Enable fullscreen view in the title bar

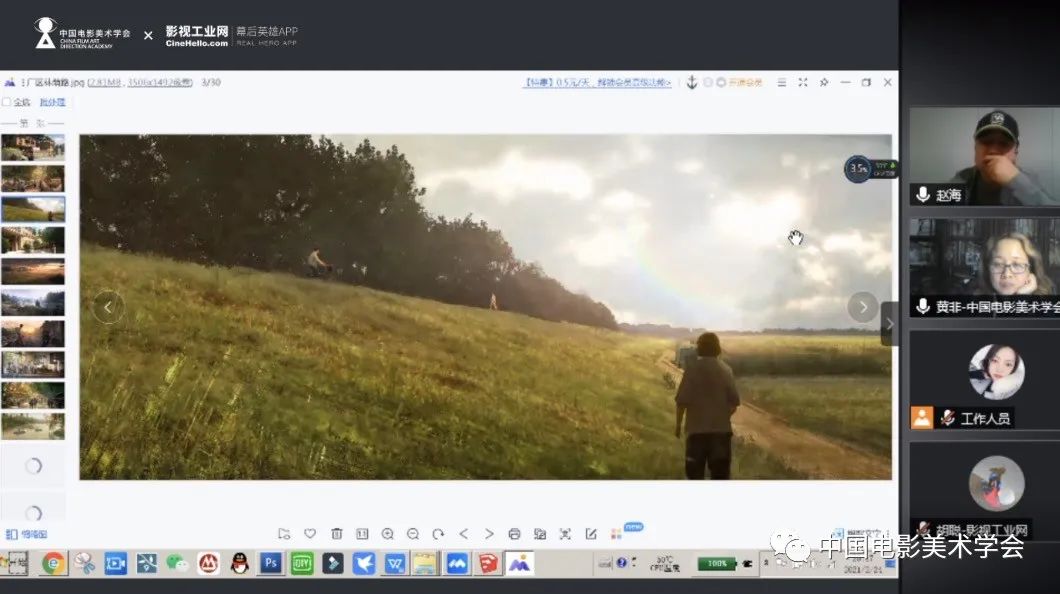tap(803, 83)
